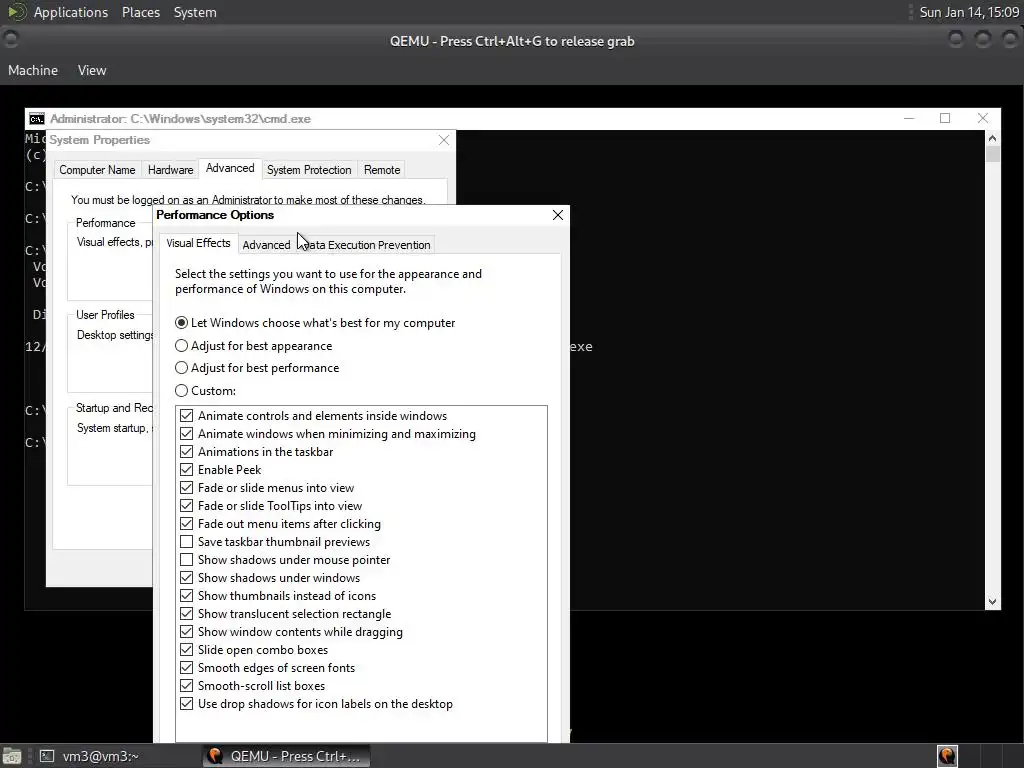Select Adjust for best performance
The image size is (1024, 768).
coord(182,368)
